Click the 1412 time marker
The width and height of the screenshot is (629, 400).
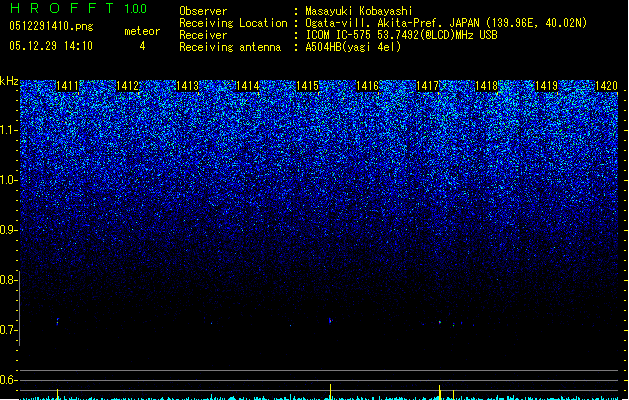(127, 86)
